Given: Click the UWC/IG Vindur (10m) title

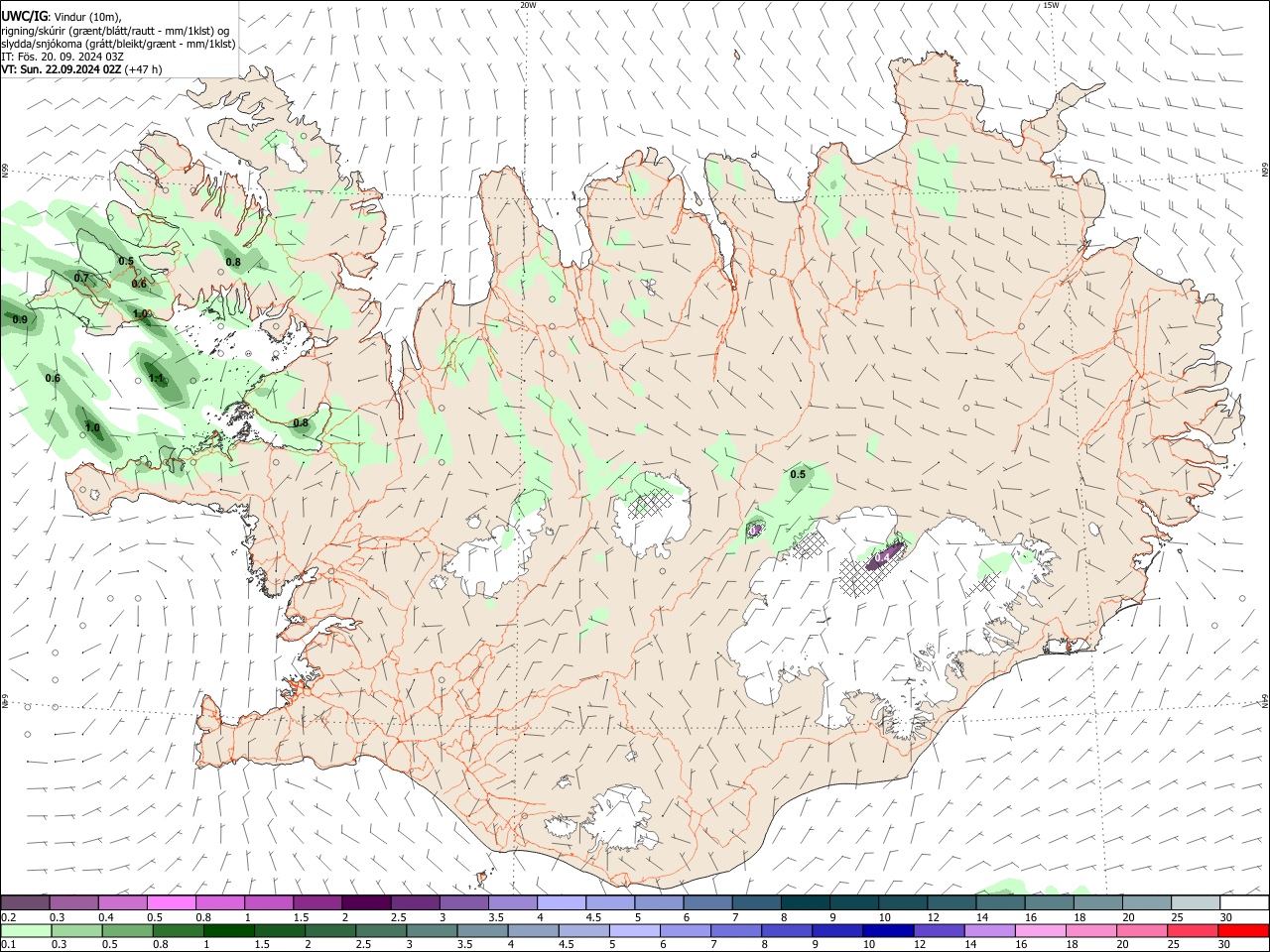Looking at the screenshot, I should pyautogui.click(x=61, y=16).
